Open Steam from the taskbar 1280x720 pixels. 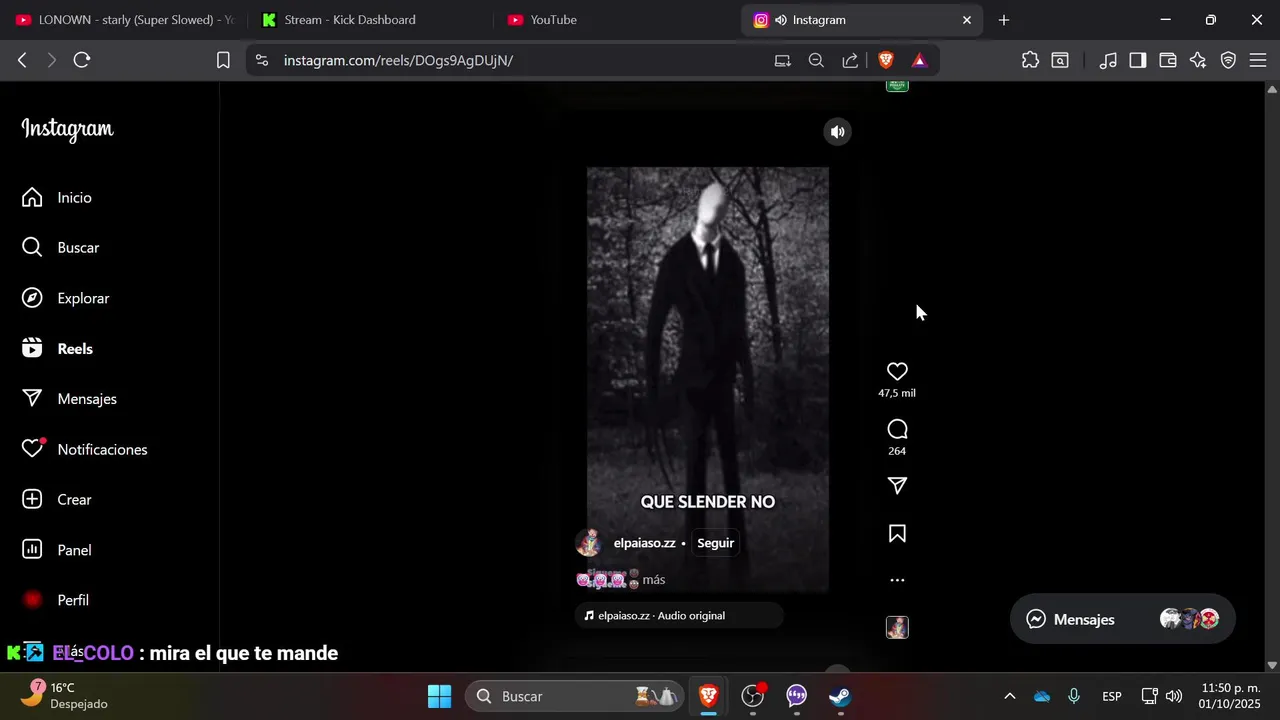840,696
